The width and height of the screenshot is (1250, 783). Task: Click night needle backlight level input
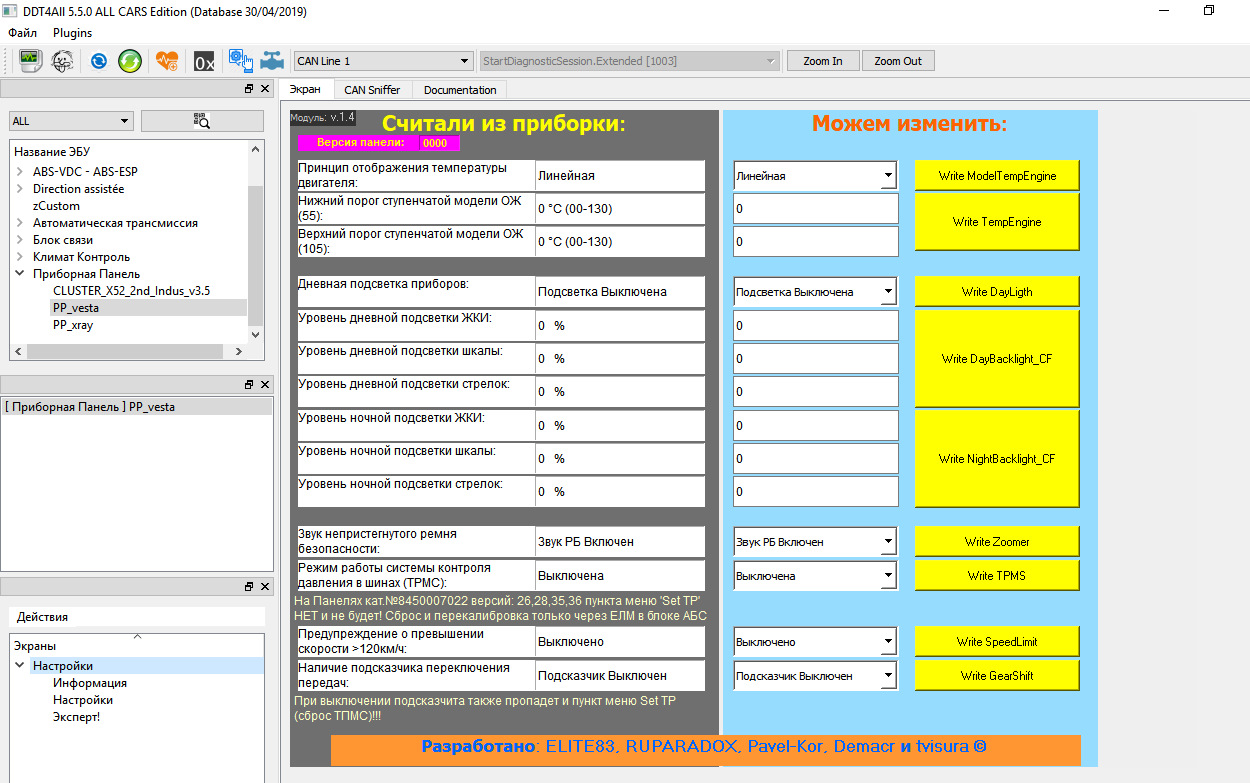(x=815, y=492)
